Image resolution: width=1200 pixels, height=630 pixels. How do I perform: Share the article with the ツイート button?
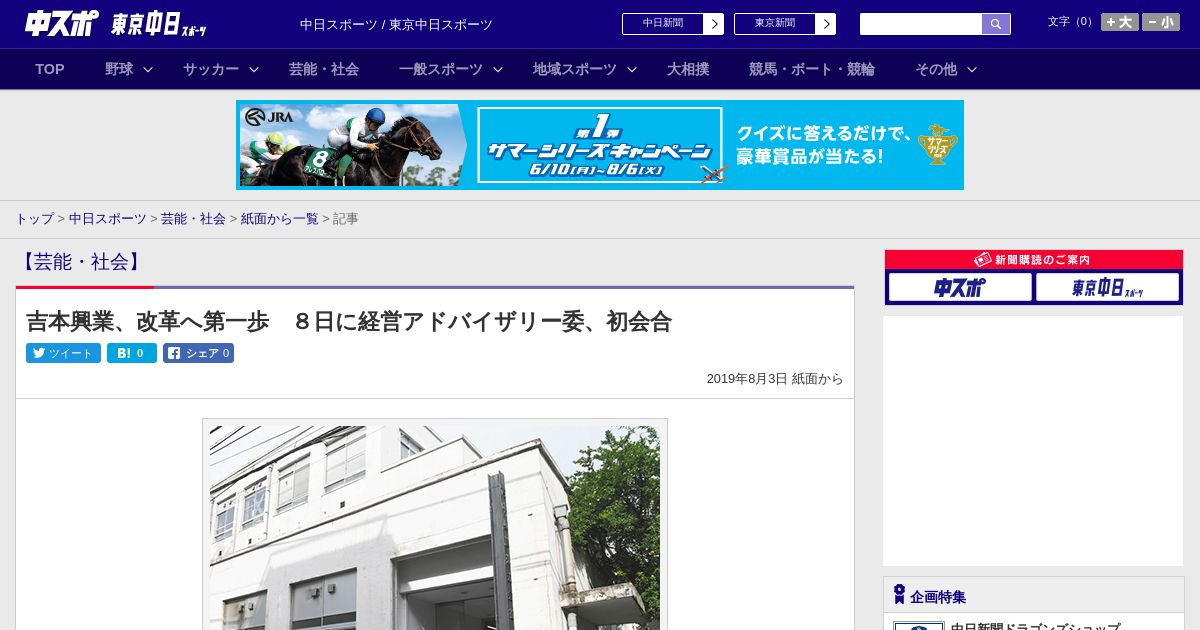tap(63, 353)
